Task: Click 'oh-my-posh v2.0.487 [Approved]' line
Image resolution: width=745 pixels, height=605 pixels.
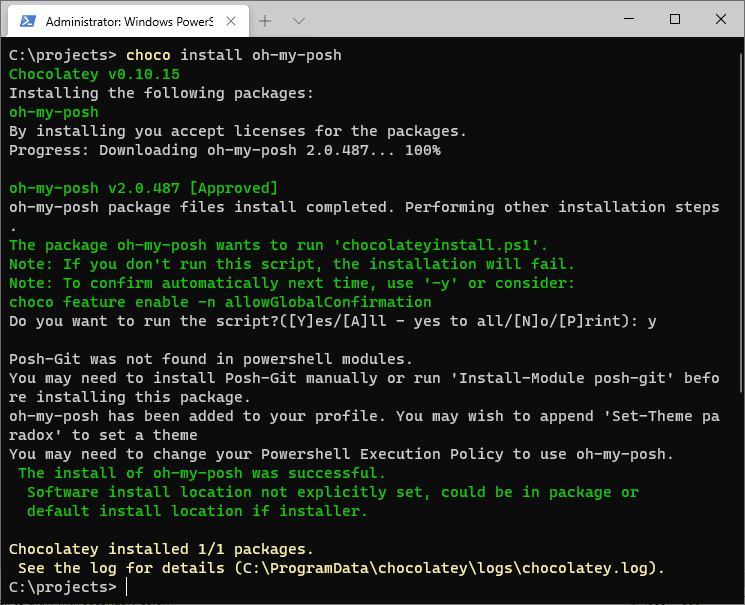Action: pos(143,188)
